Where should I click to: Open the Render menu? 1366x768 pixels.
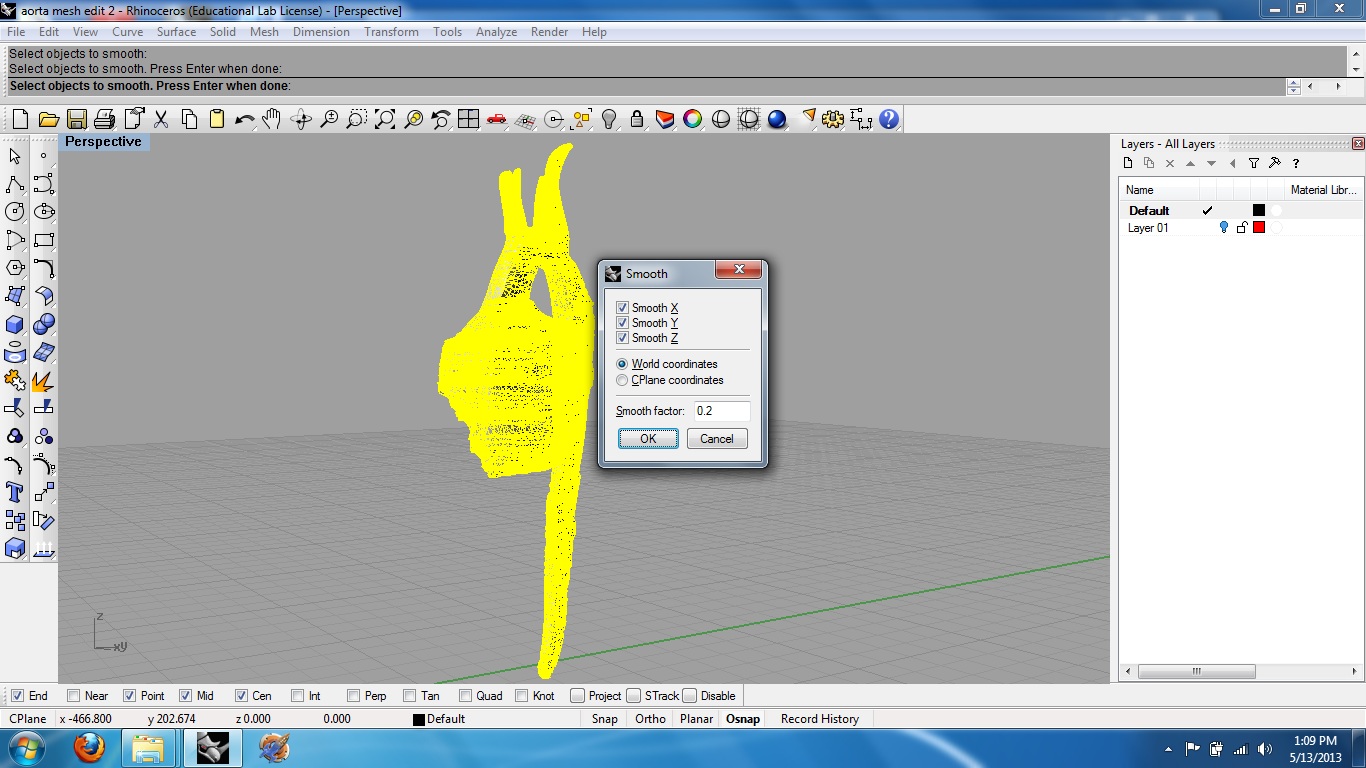pyautogui.click(x=549, y=32)
